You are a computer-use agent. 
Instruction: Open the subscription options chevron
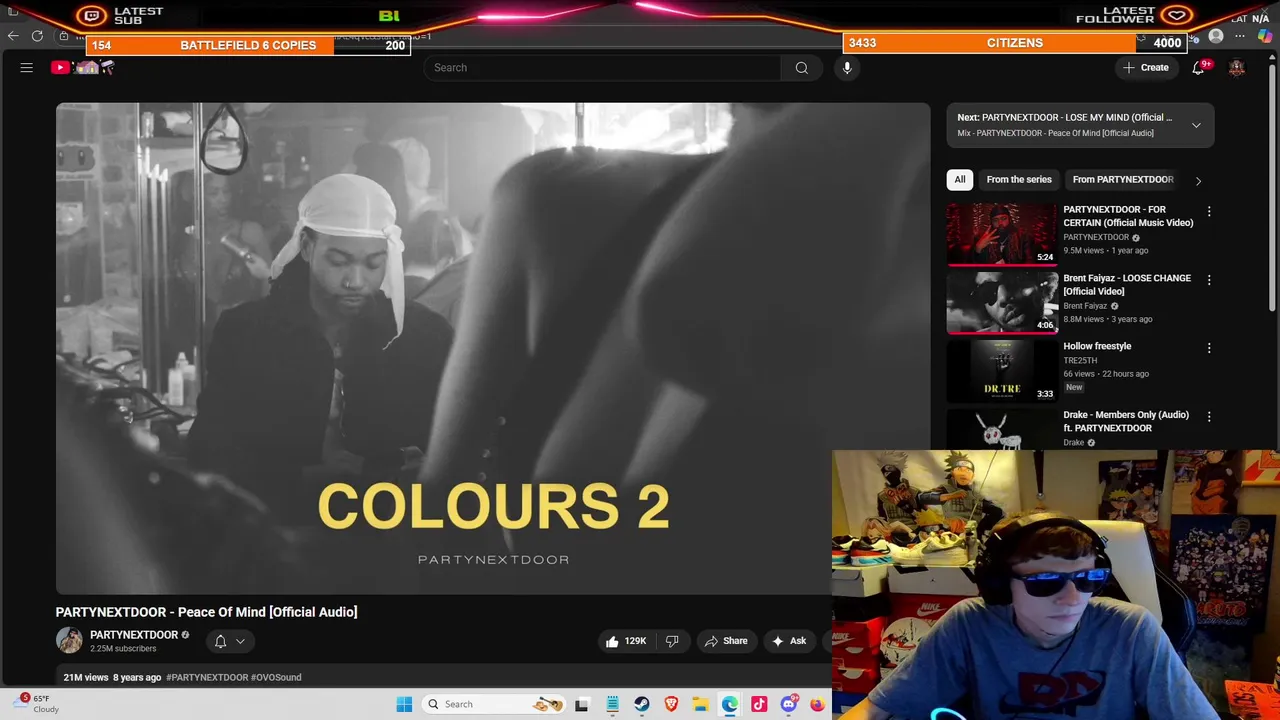coord(240,641)
